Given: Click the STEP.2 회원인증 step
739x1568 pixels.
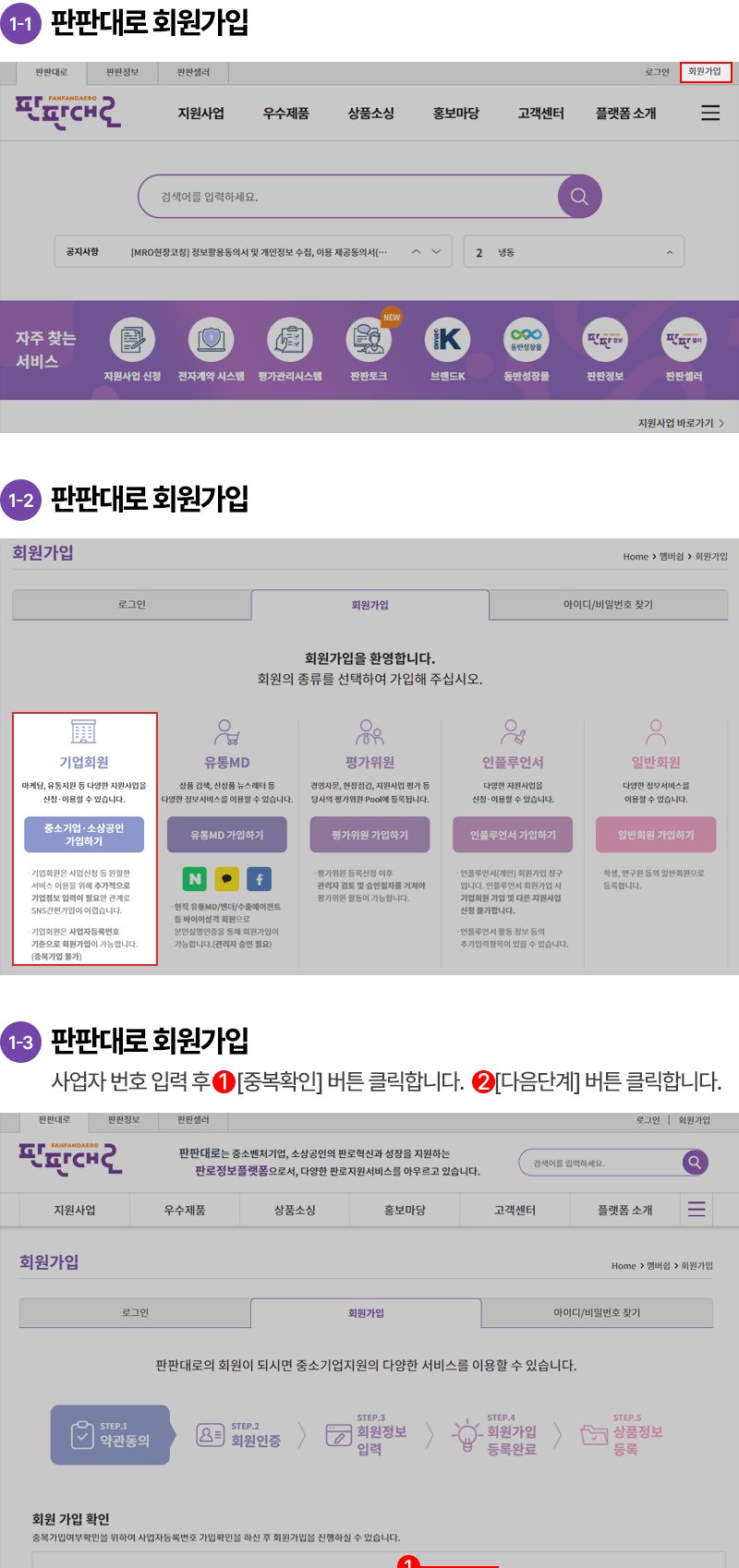Looking at the screenshot, I should (238, 1434).
